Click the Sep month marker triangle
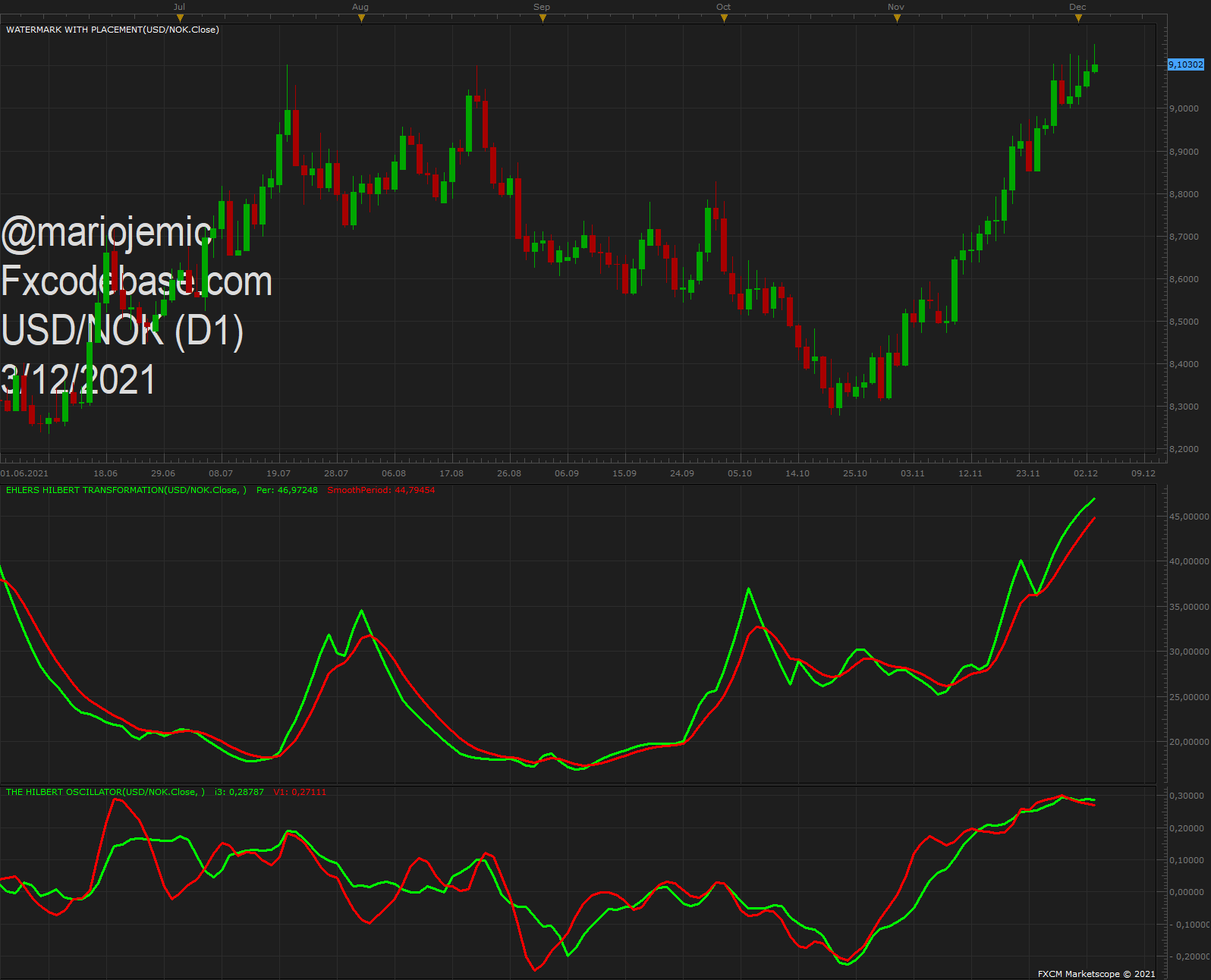Image resolution: width=1211 pixels, height=980 pixels. point(543,18)
